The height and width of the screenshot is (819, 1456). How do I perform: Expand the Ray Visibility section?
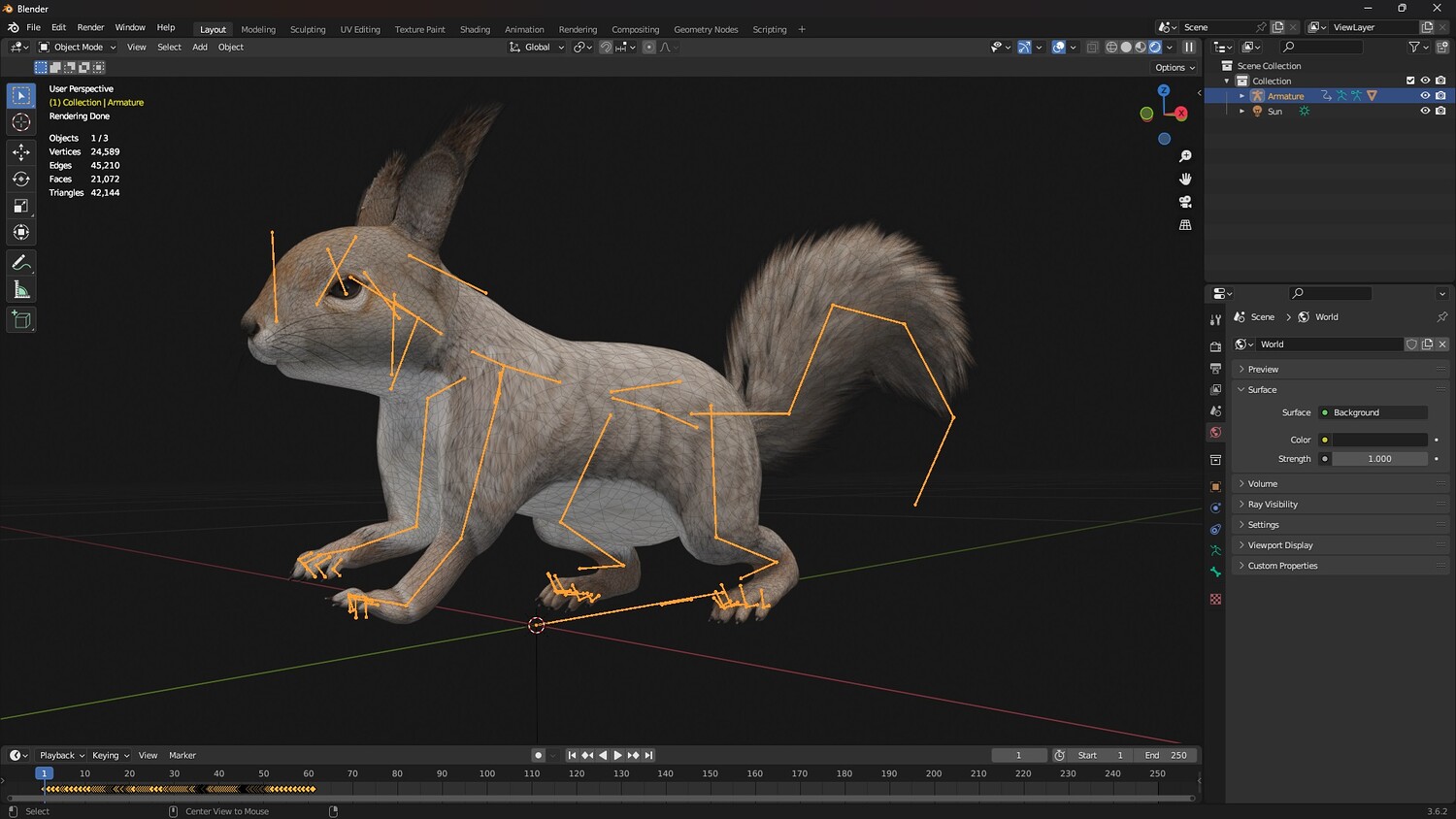(x=1272, y=505)
